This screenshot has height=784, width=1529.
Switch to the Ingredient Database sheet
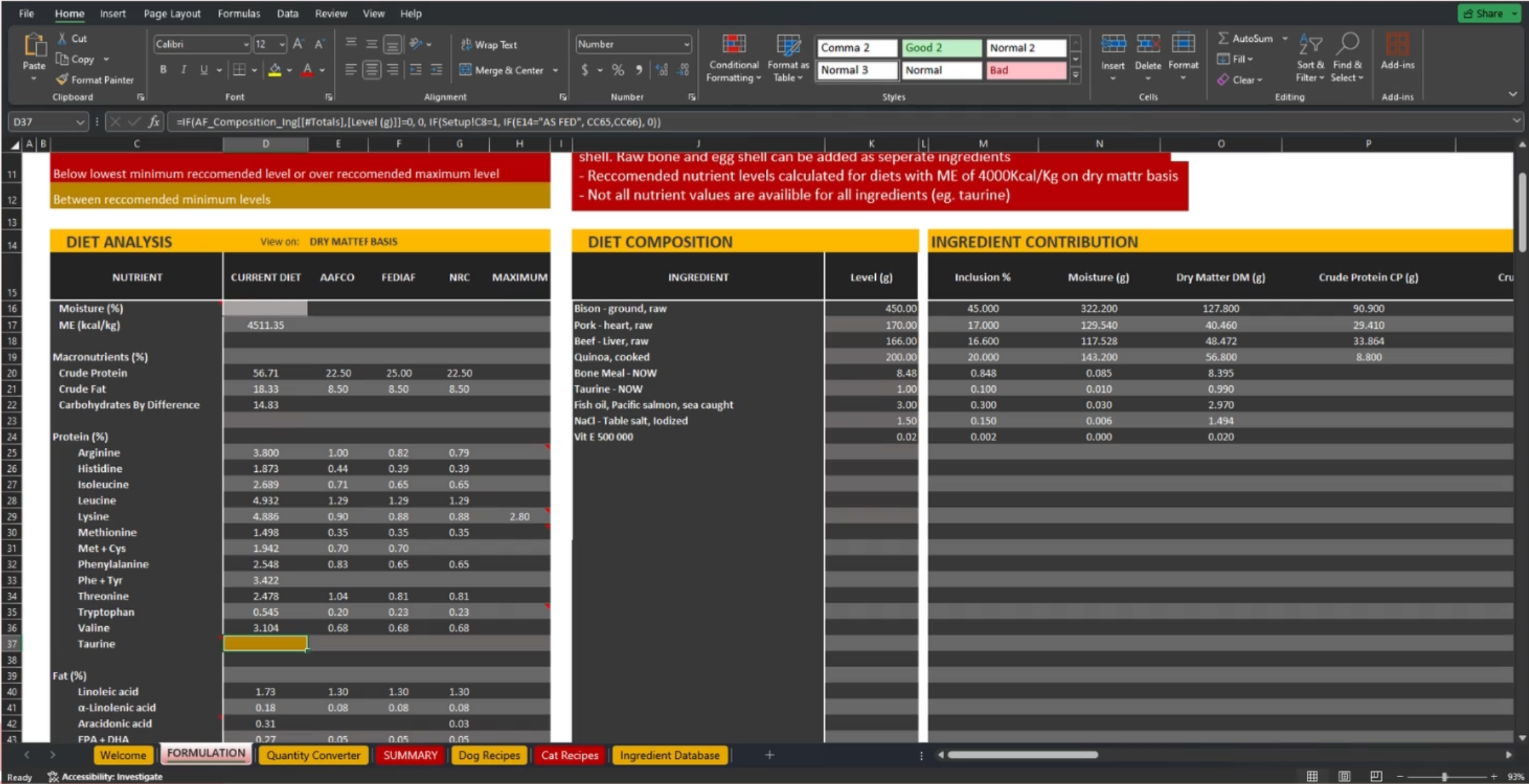(x=669, y=755)
